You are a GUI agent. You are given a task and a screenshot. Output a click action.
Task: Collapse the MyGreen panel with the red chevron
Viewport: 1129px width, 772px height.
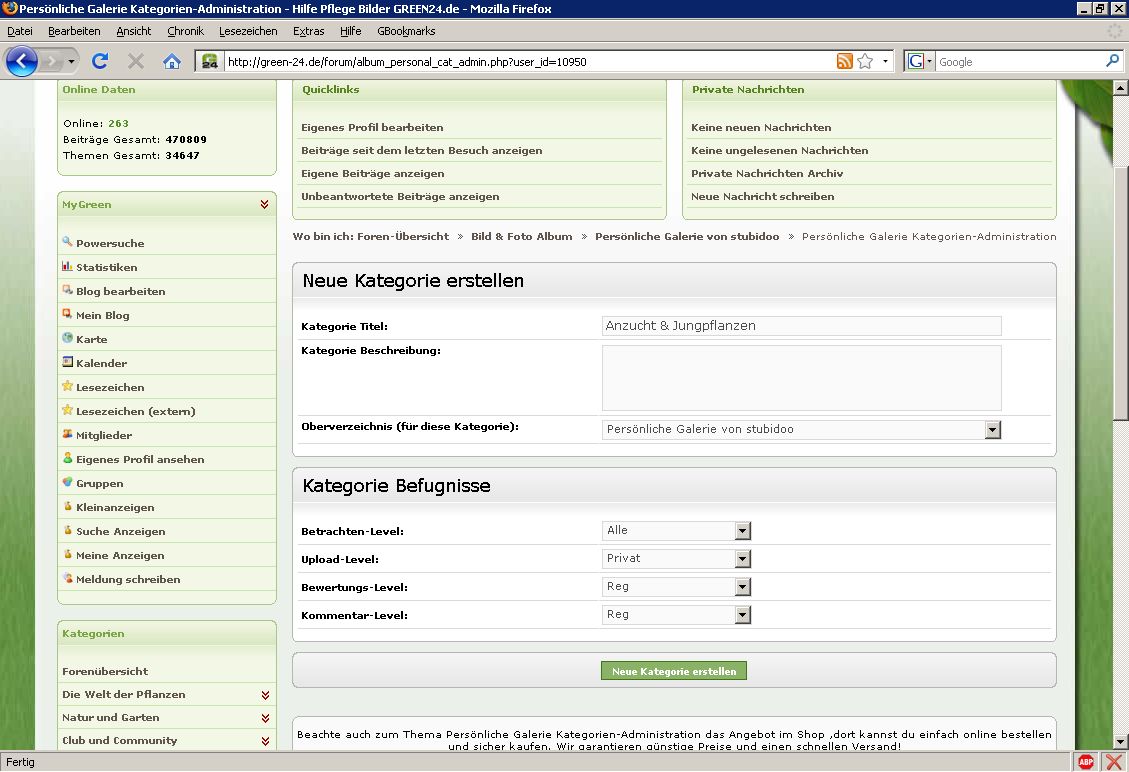(x=264, y=204)
